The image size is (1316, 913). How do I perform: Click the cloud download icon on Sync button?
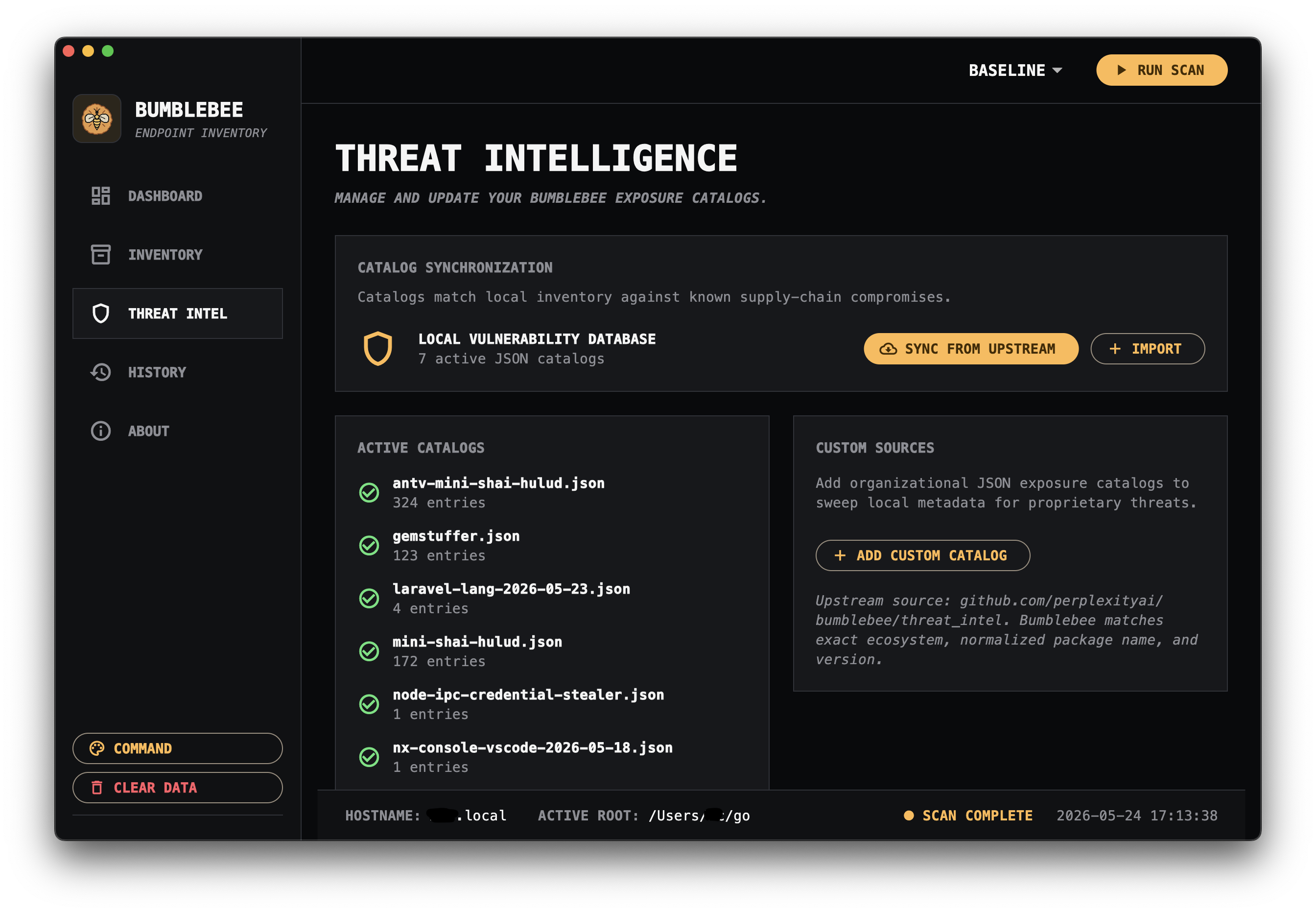(888, 349)
